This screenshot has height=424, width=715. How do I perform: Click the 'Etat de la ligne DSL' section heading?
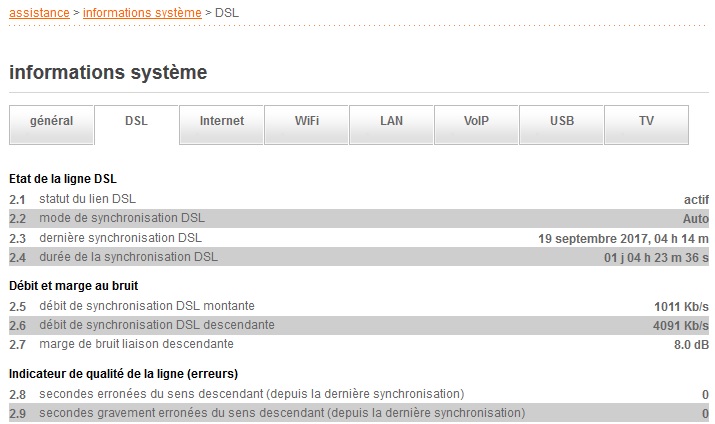[x=62, y=179]
